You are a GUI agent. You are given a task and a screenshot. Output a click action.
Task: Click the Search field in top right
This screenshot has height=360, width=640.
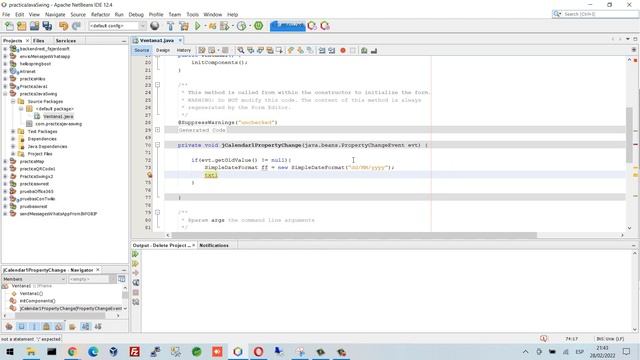595,14
